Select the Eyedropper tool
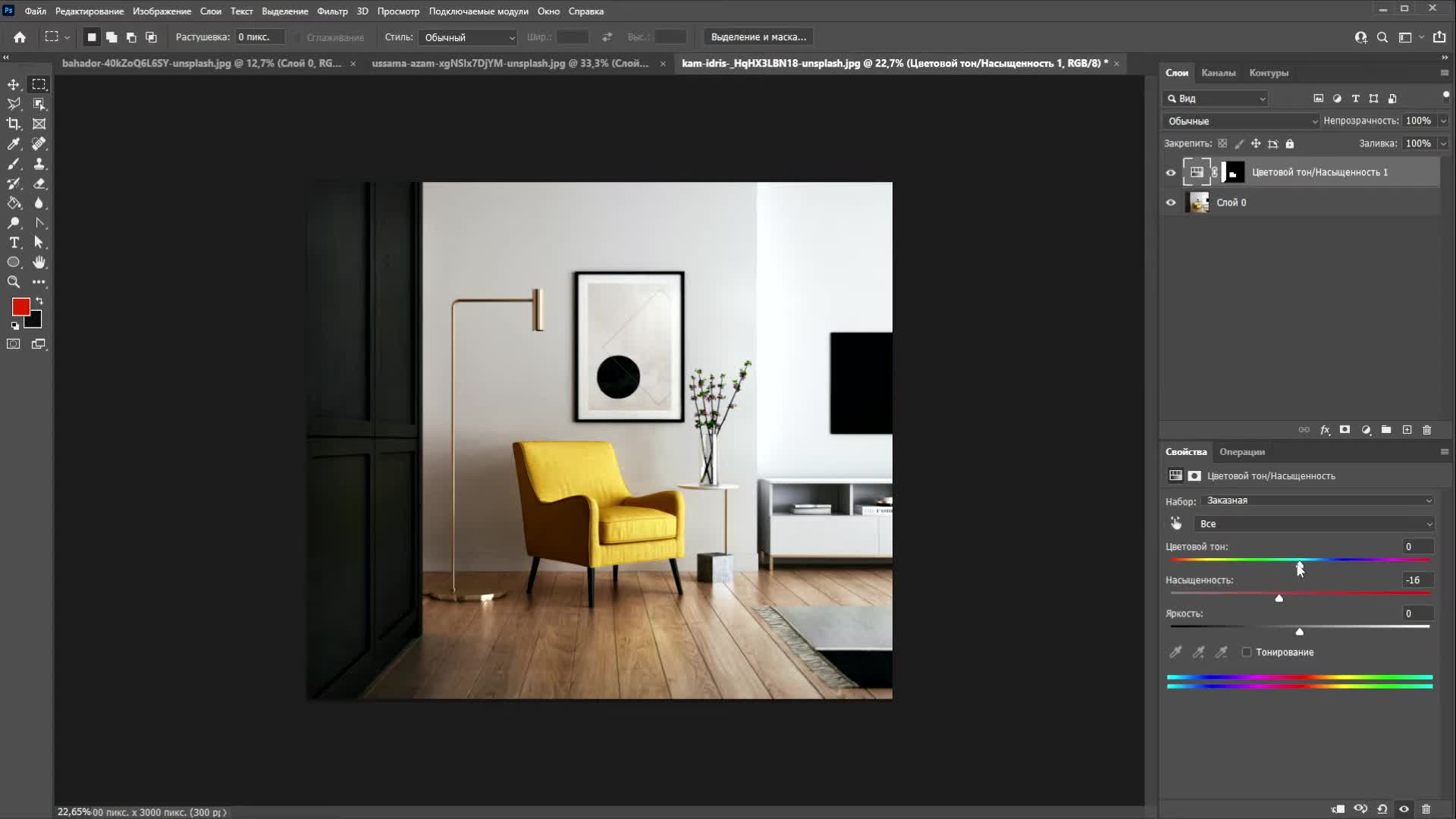 (14, 143)
